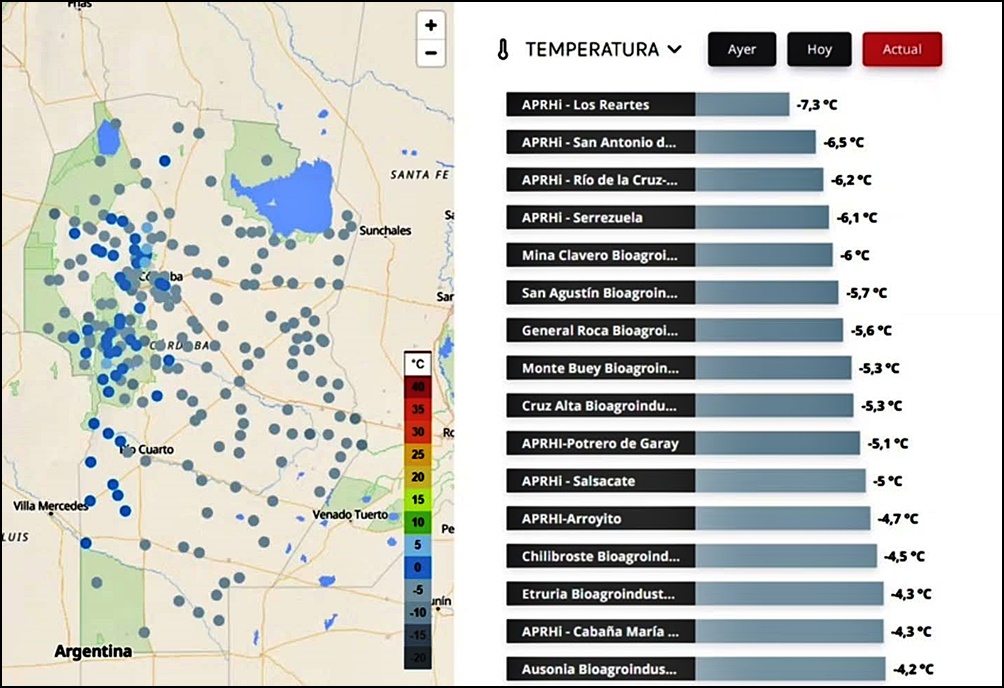Click the Venado Tuerto map label
Image resolution: width=1004 pixels, height=688 pixels.
350,514
